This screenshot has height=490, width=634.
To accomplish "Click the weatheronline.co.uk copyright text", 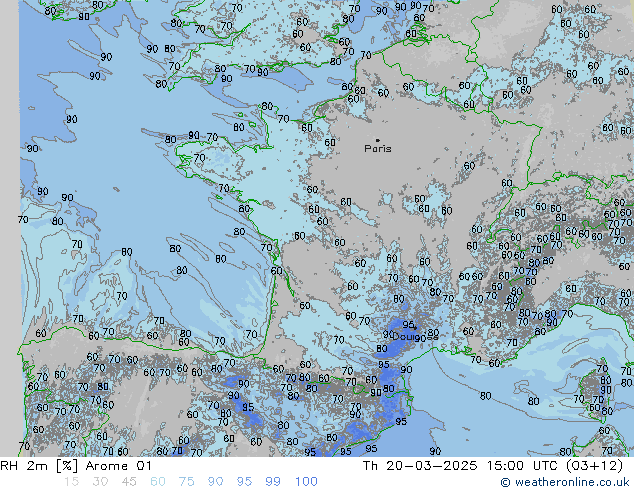I will (x=565, y=482).
